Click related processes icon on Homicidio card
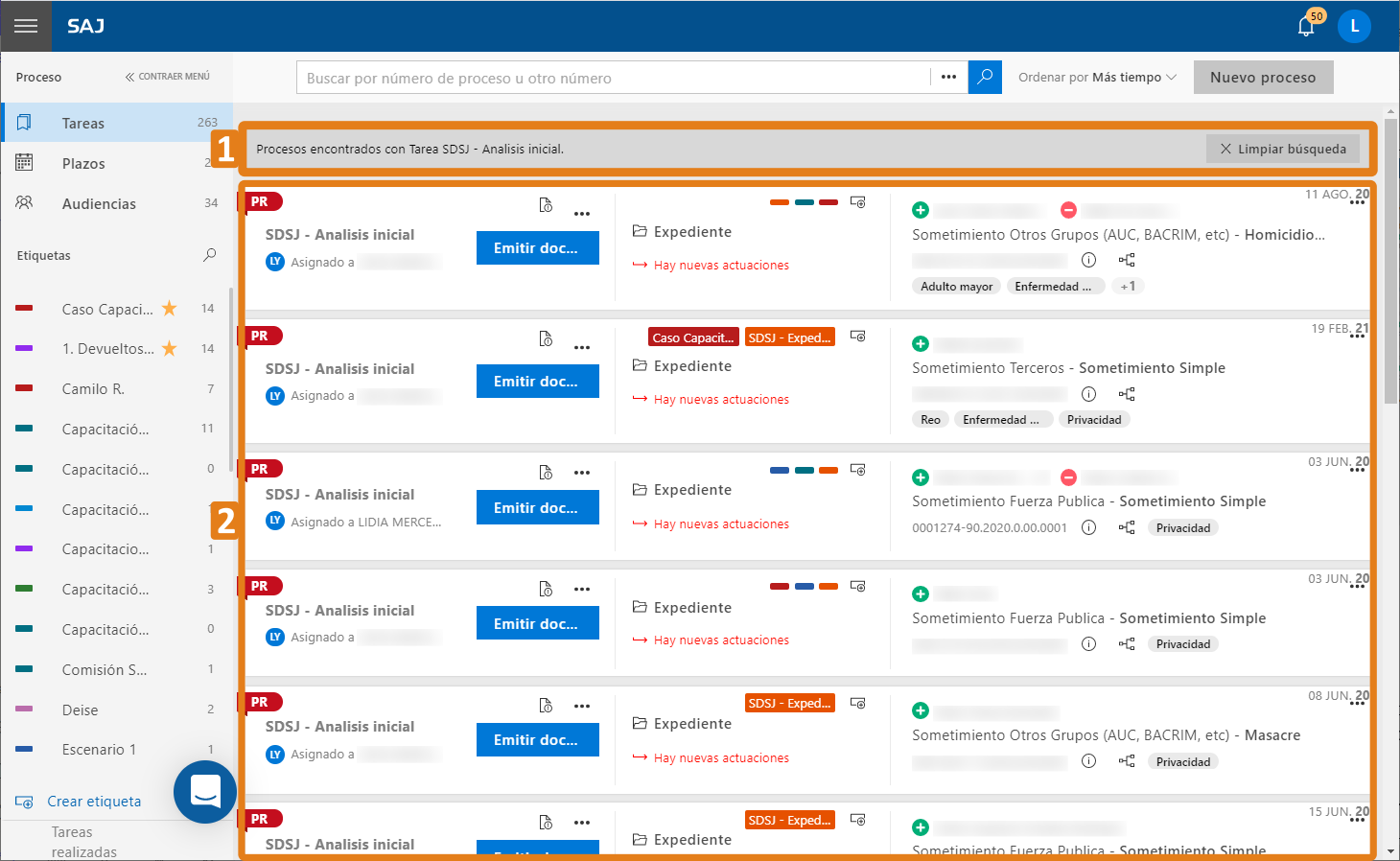Image resolution: width=1400 pixels, height=861 pixels. click(x=1127, y=260)
